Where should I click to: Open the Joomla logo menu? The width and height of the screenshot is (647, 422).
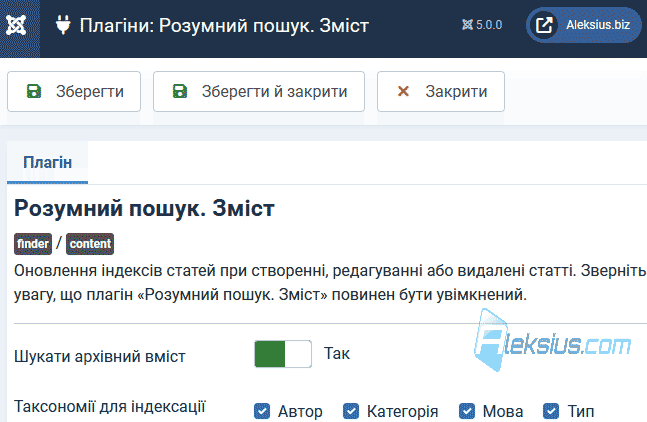pyautogui.click(x=17, y=26)
